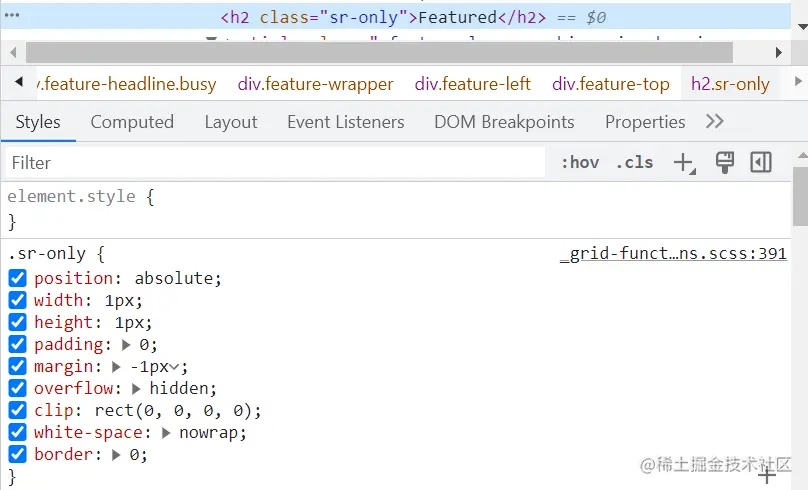
Task: Edit the 'rect(0, 0, 0, 0)' clip value
Action: (x=174, y=411)
